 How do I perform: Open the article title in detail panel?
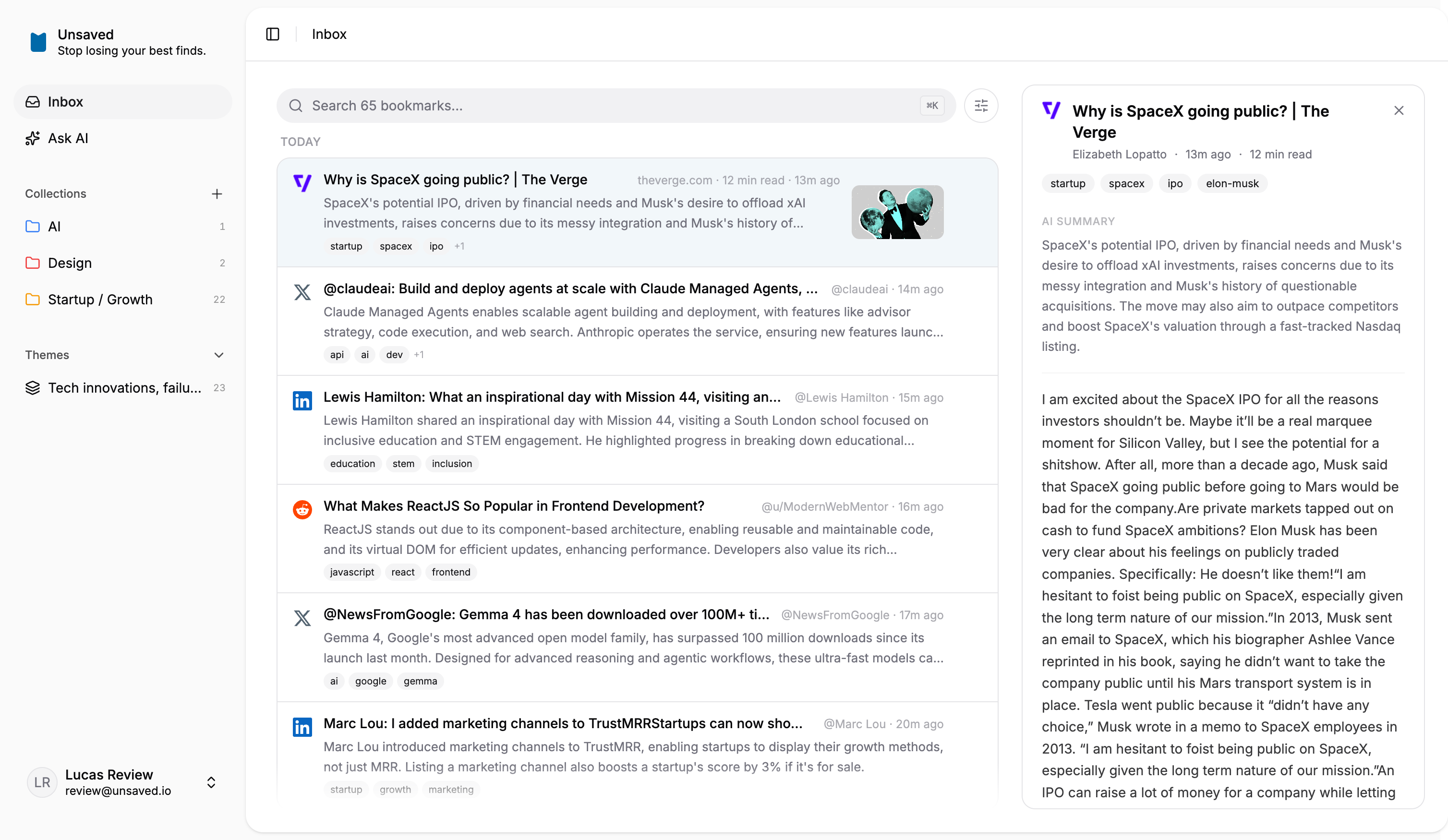point(1201,121)
